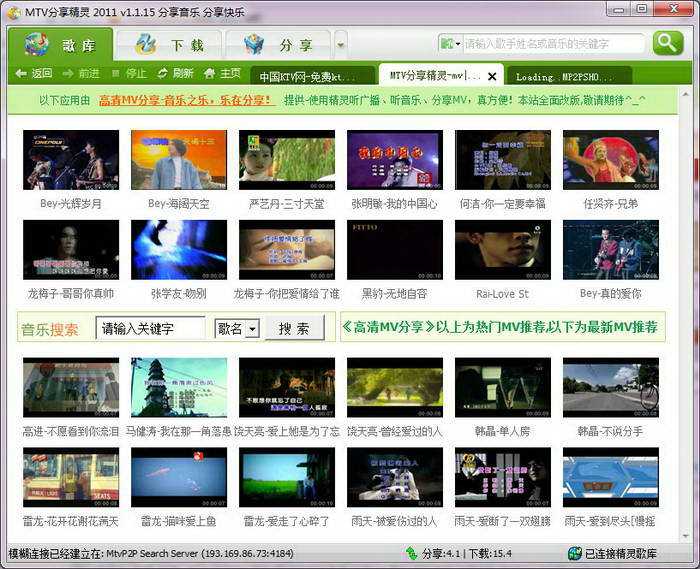The height and width of the screenshot is (569, 700).
Task: Open 高进-不愿看到你流泪 video thumbnail
Action: tap(71, 387)
